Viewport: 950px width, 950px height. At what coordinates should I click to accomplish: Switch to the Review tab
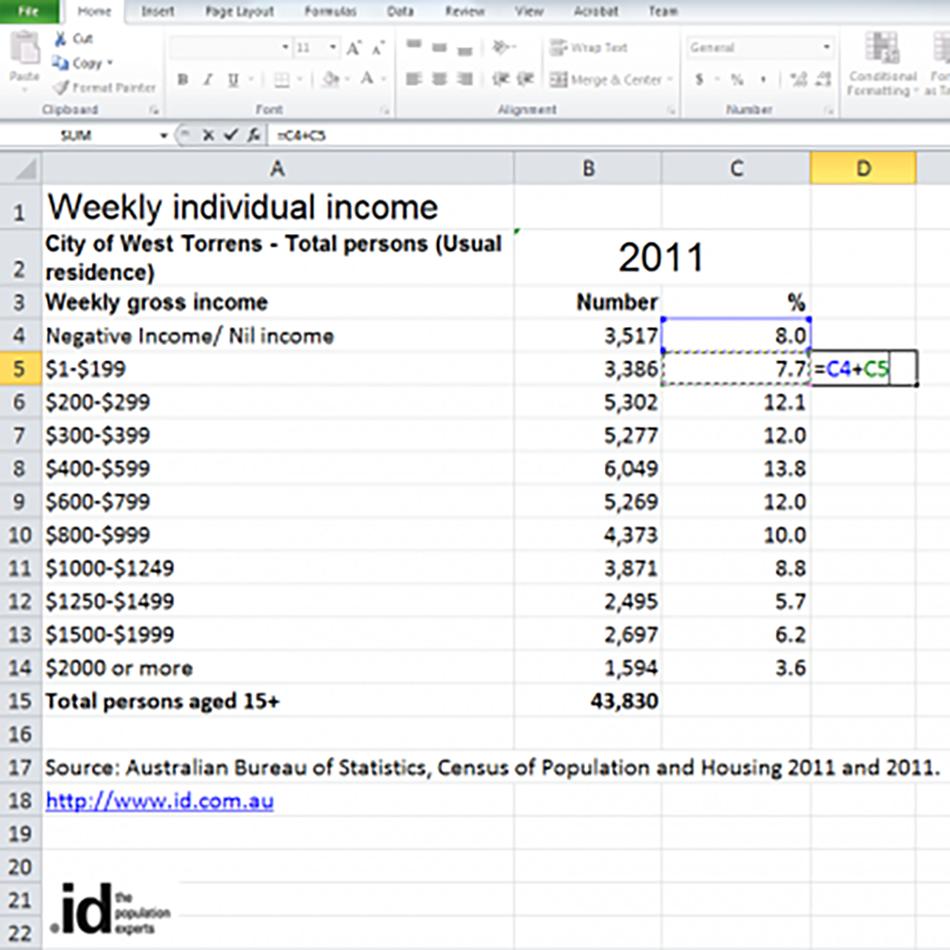[465, 12]
